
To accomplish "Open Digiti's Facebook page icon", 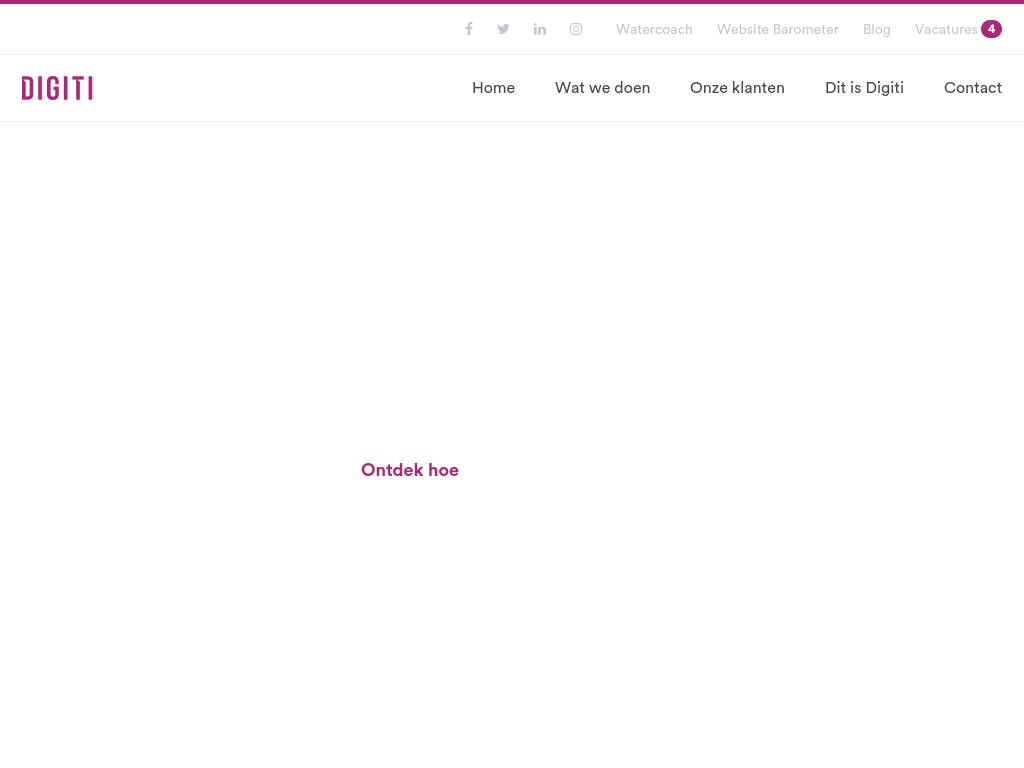I will [x=468, y=29].
